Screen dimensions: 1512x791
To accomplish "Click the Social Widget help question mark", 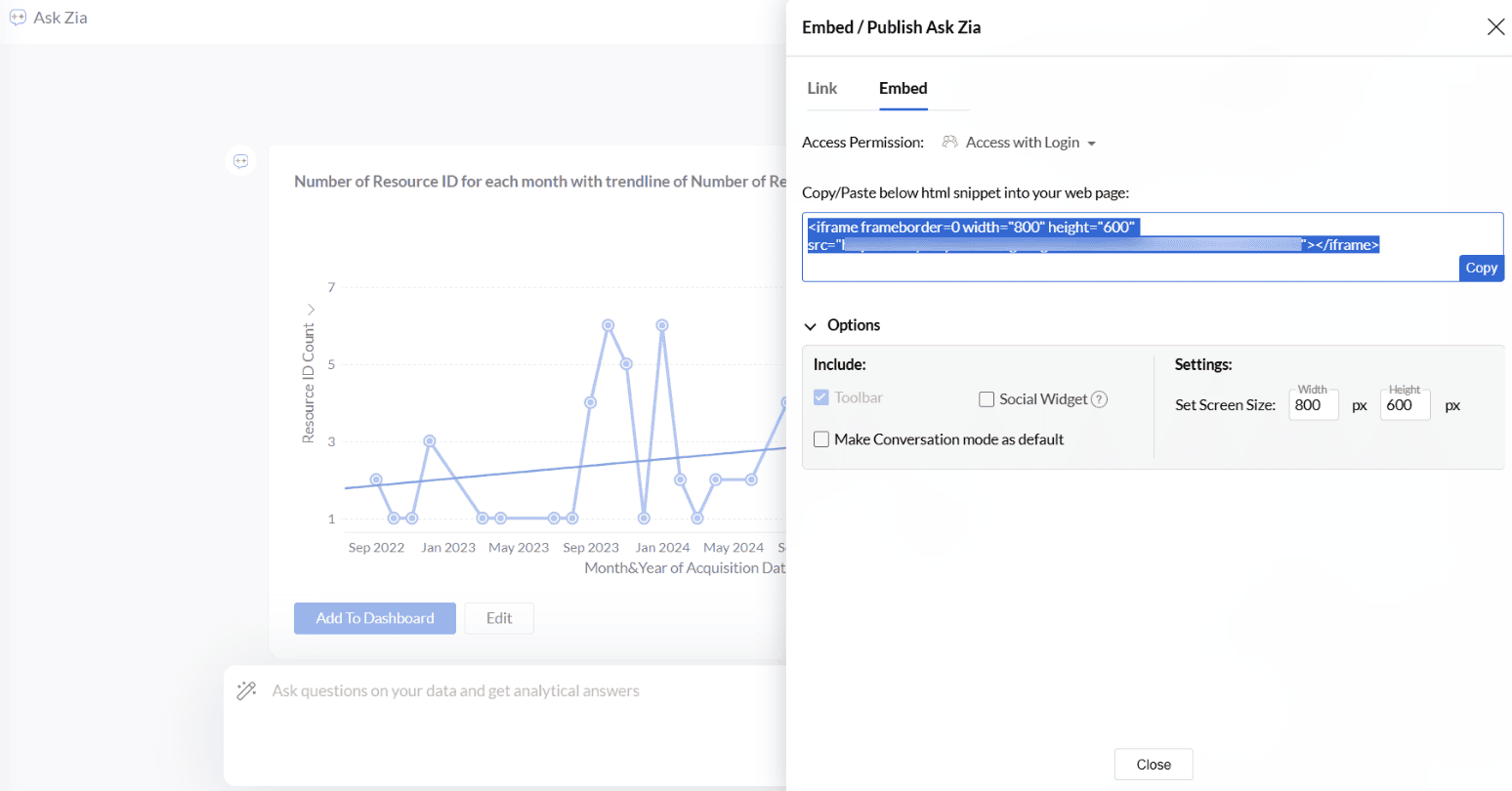I will [x=1099, y=399].
